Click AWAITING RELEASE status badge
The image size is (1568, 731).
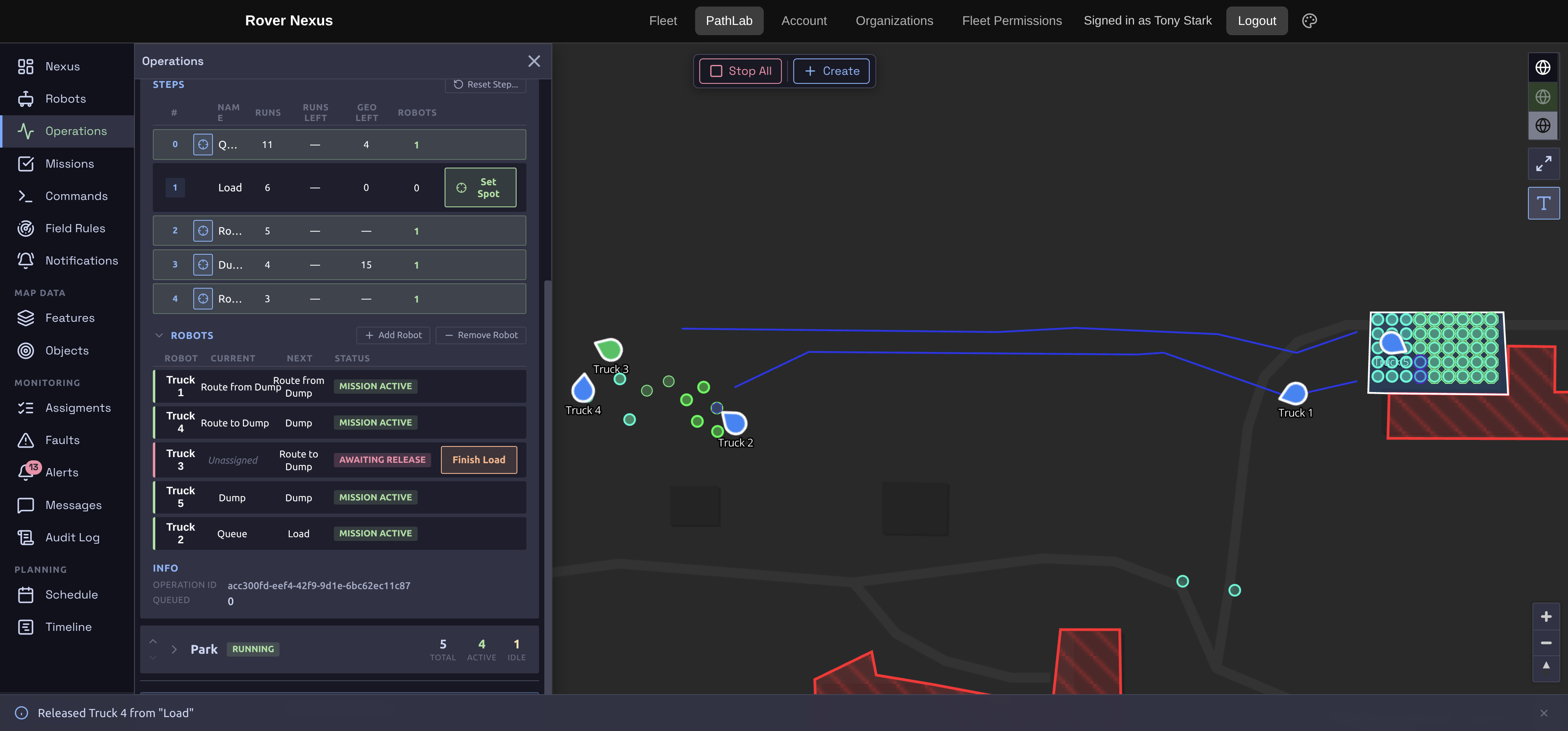tap(382, 460)
